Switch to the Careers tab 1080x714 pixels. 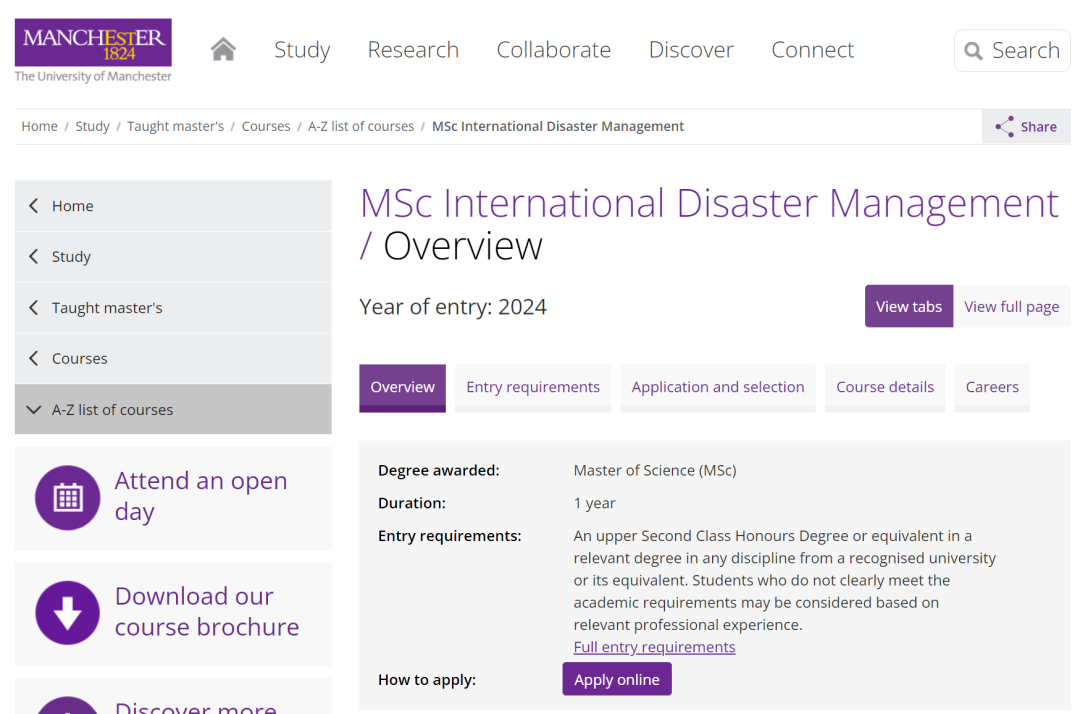992,388
